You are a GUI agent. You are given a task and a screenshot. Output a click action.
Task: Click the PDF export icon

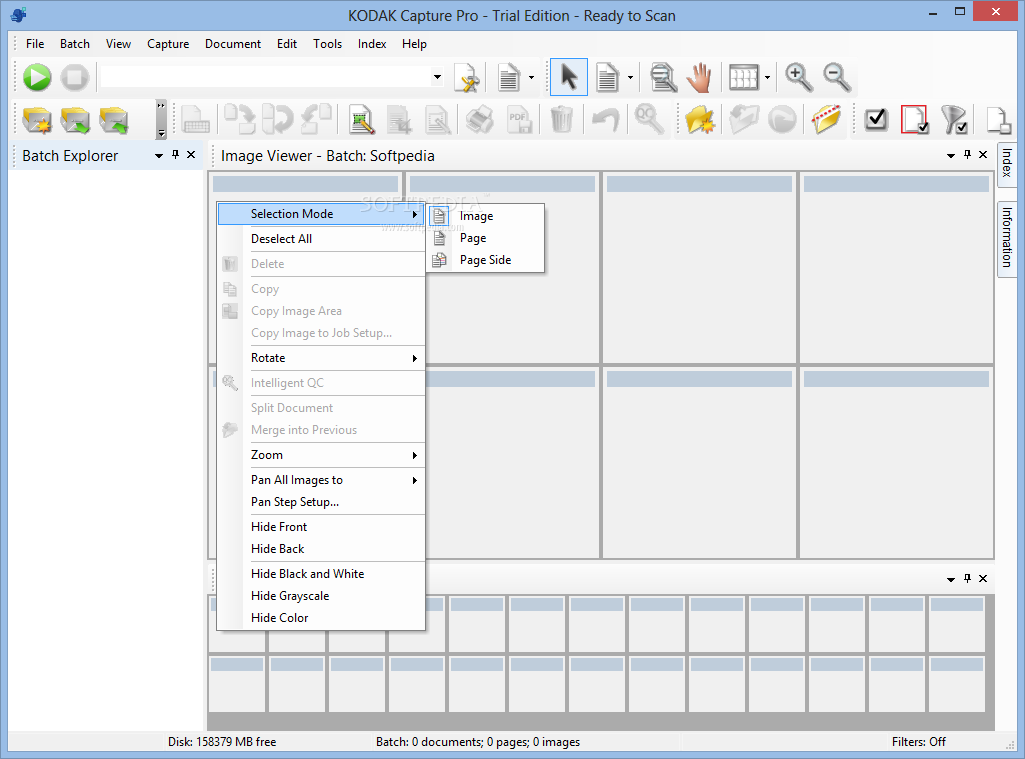click(x=519, y=120)
